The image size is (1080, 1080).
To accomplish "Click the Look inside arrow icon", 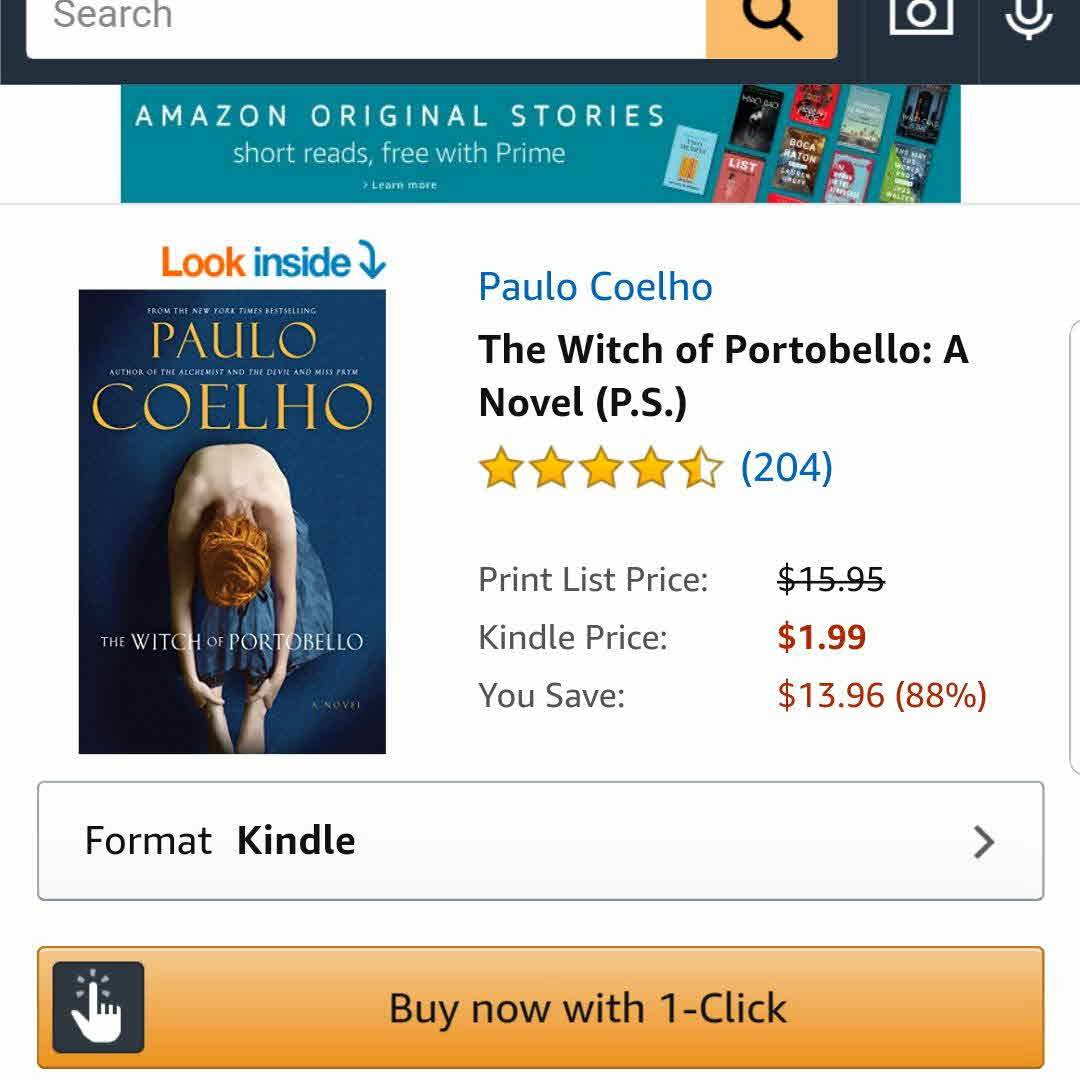I will (x=371, y=260).
